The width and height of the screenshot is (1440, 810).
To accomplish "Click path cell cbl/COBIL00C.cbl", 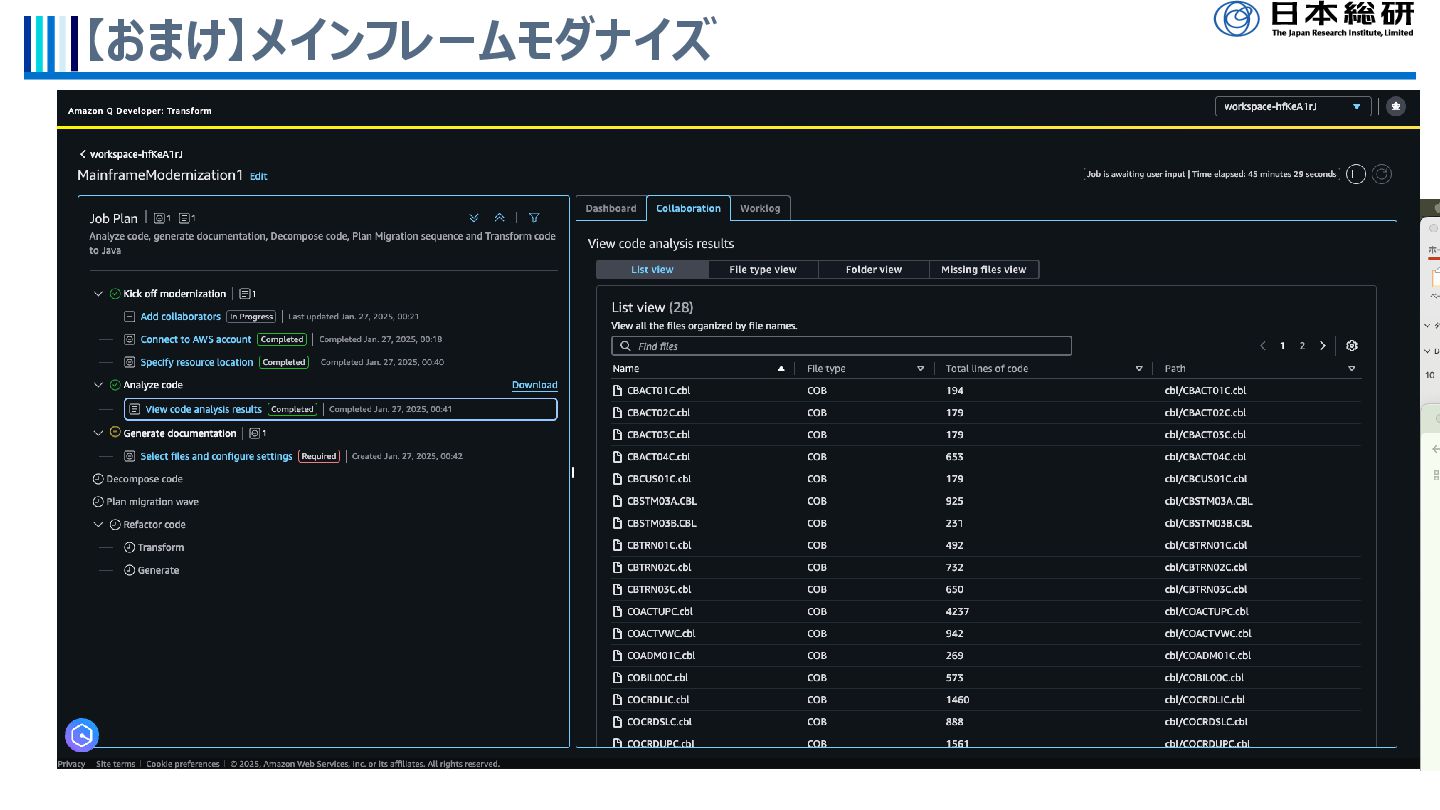I will (x=1204, y=678).
